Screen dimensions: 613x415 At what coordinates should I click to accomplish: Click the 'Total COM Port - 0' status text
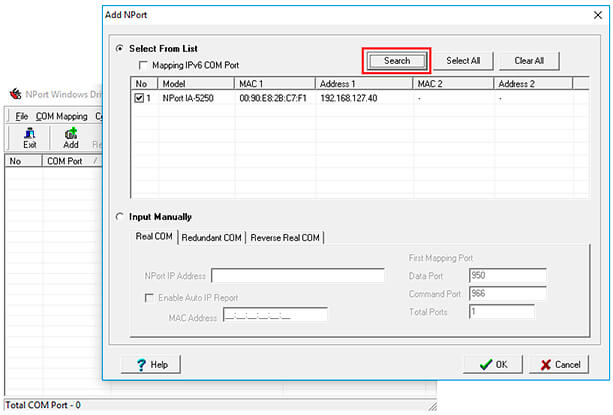click(43, 405)
